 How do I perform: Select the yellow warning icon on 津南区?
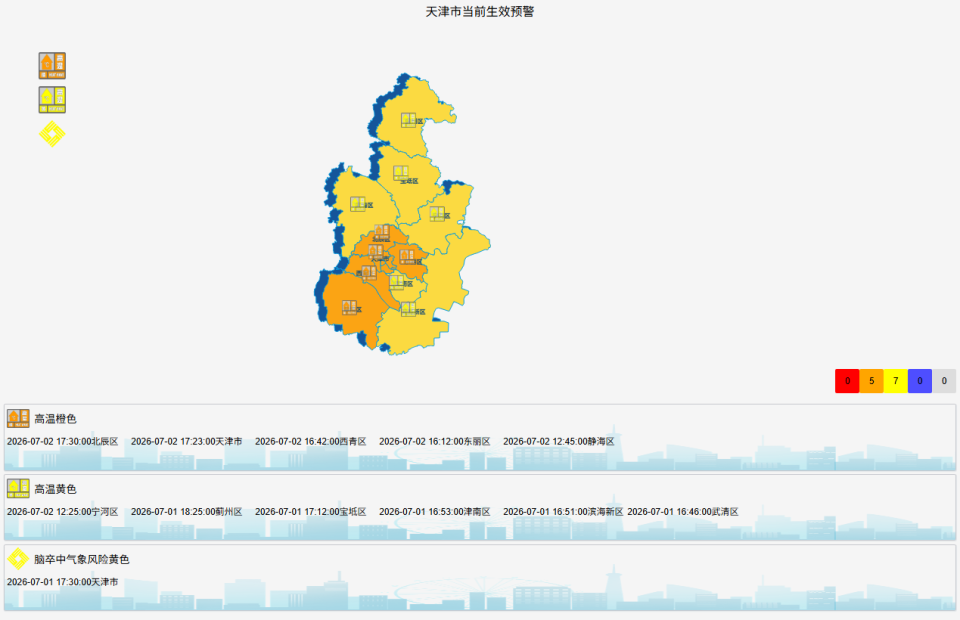click(x=397, y=282)
